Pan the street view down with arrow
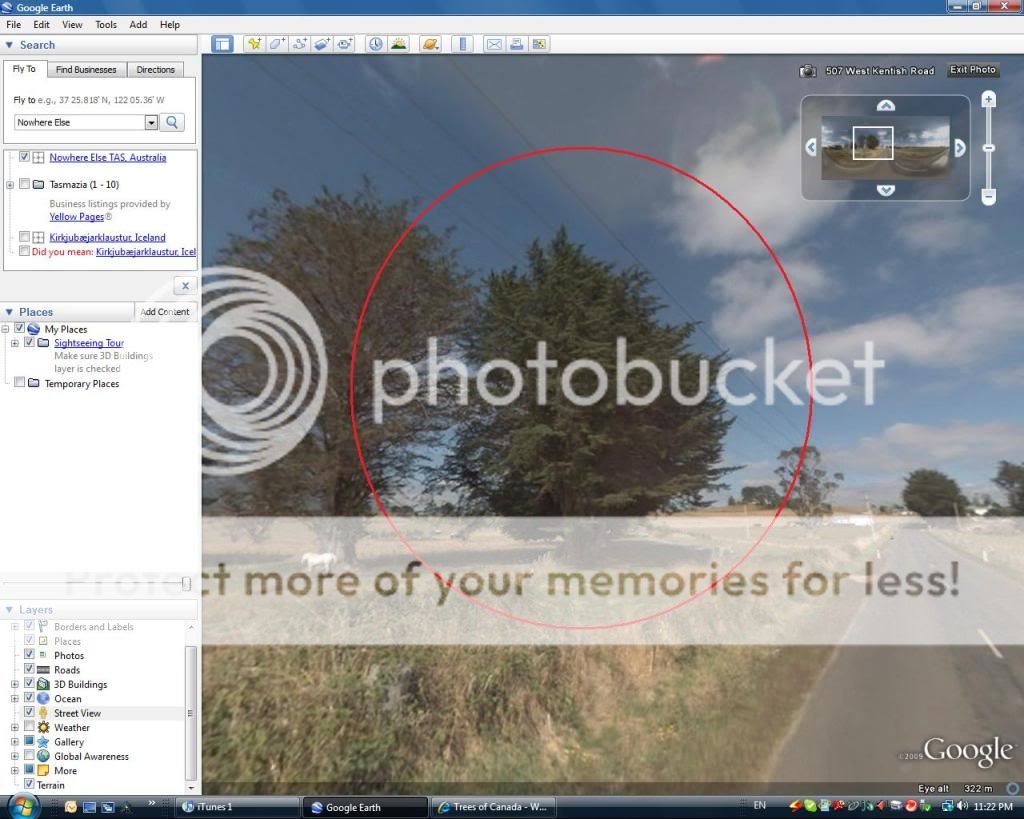Viewport: 1024px width, 819px height. 886,190
